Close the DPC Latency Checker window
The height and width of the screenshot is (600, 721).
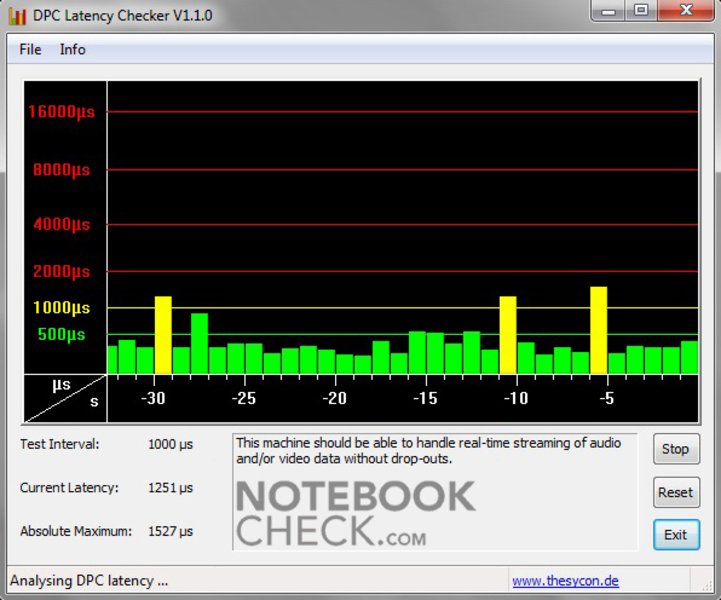[x=686, y=10]
